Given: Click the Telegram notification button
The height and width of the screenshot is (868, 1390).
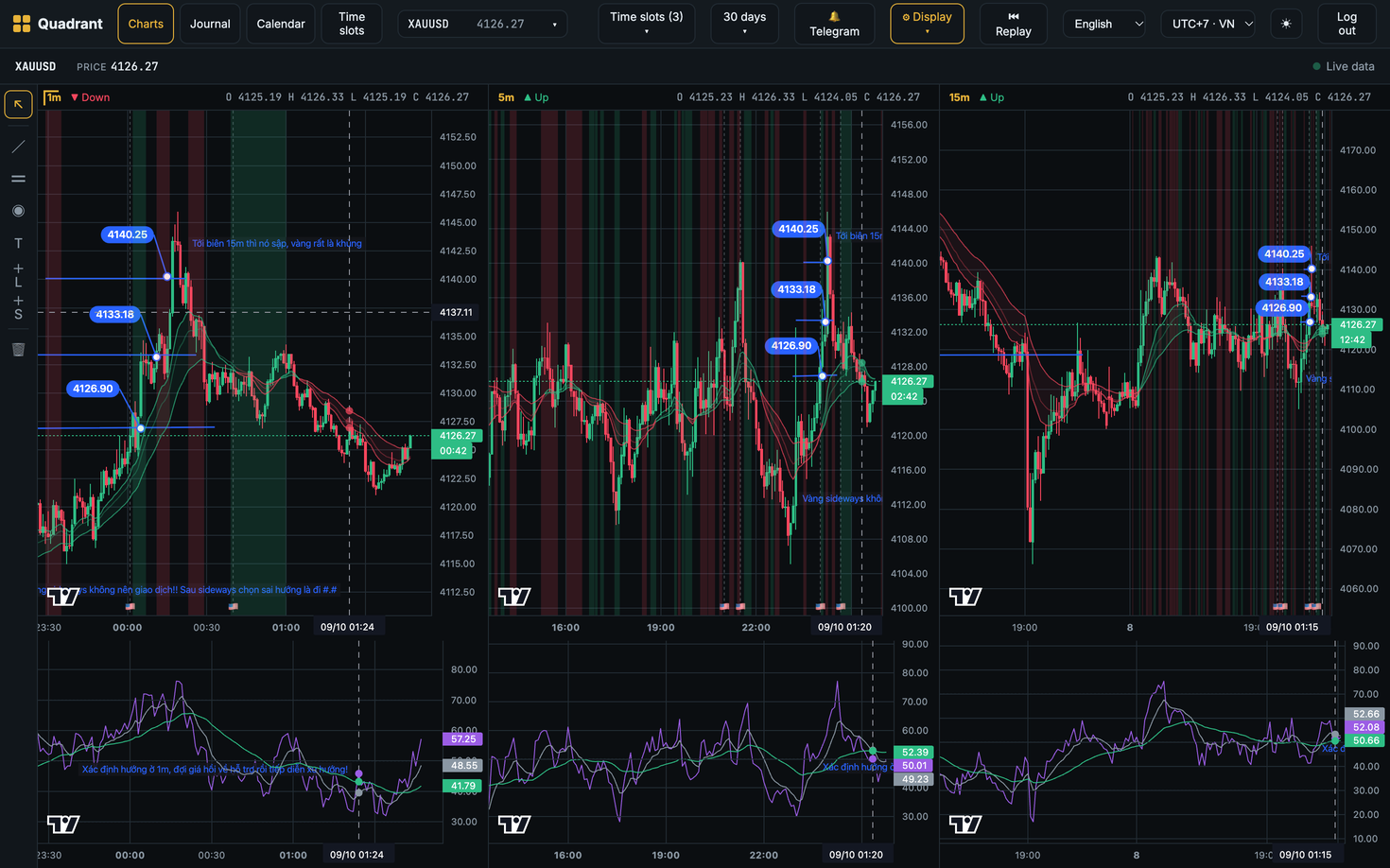Looking at the screenshot, I should tap(835, 24).
